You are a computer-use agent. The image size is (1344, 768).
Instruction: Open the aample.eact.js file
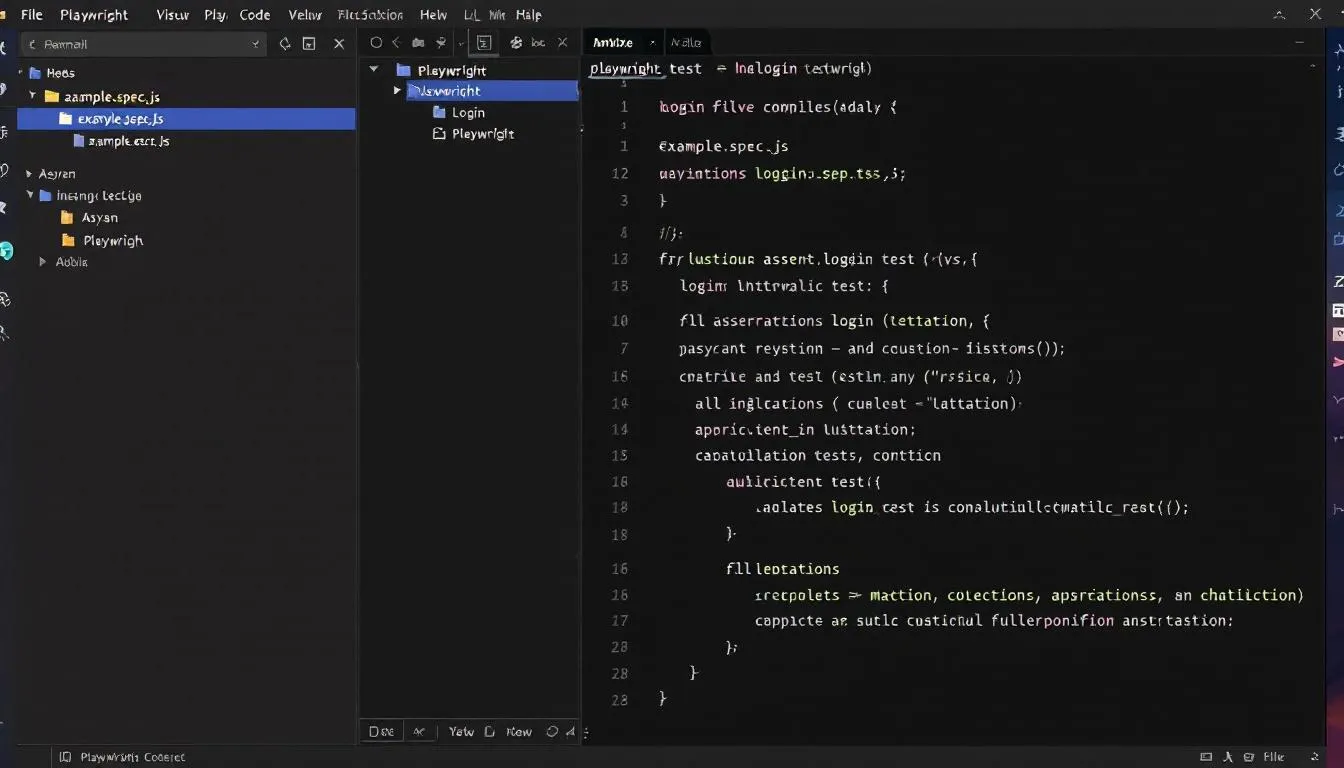point(121,141)
